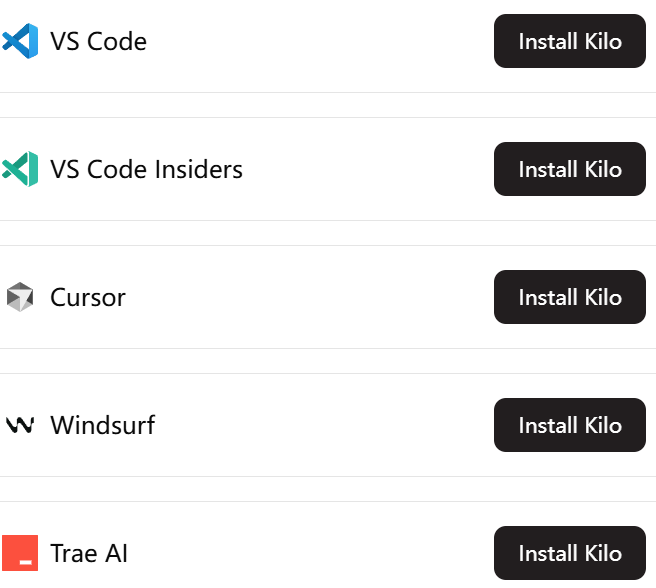
Task: Install Kilo for Cursor editor
Action: coord(570,297)
